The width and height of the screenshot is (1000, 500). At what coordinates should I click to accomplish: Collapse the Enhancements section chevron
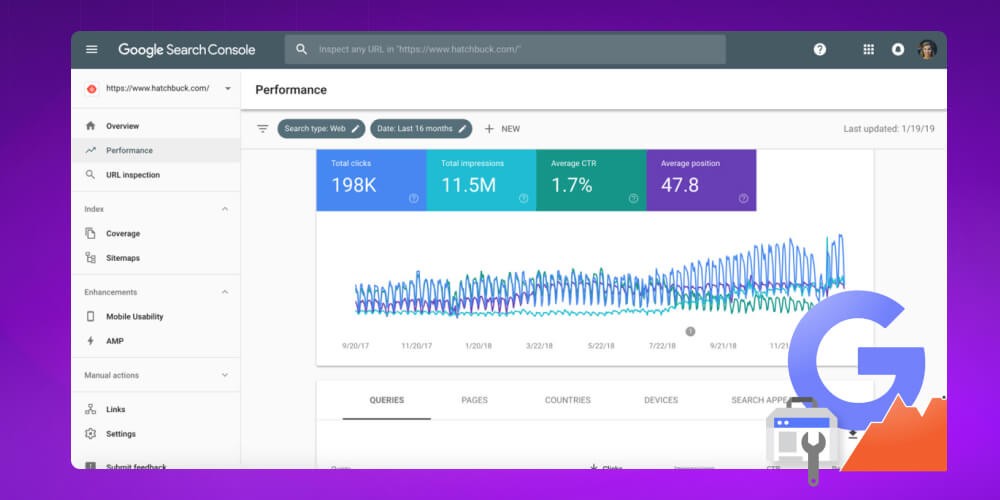(224, 292)
